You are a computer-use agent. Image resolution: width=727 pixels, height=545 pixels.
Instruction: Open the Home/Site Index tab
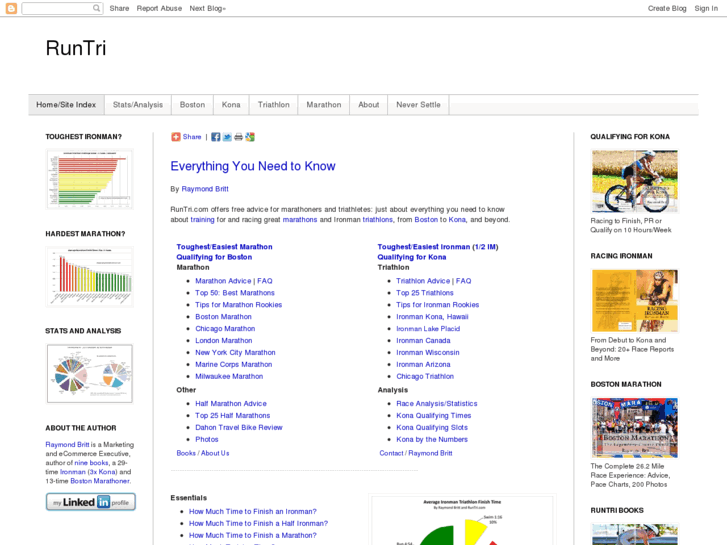[x=66, y=105]
